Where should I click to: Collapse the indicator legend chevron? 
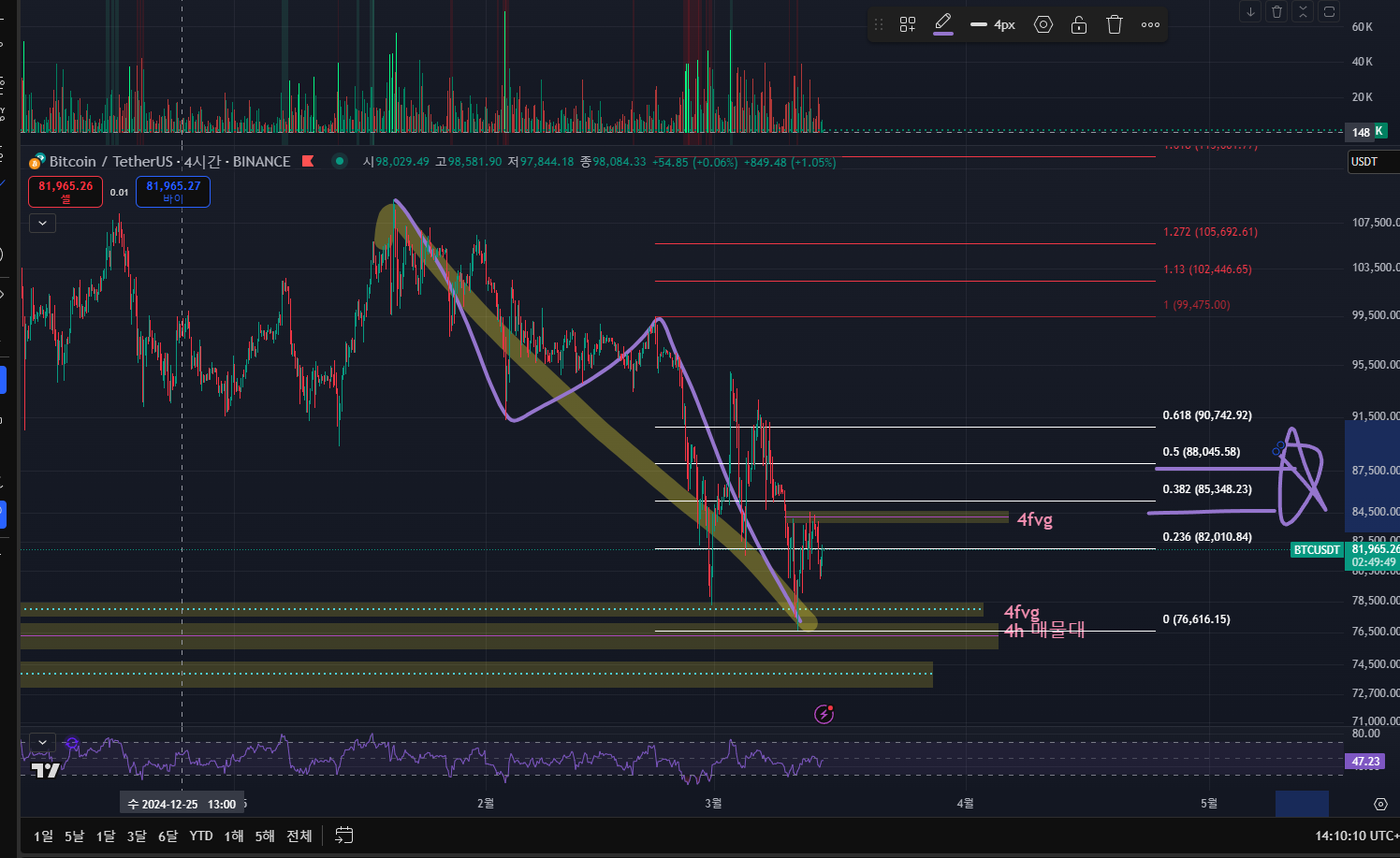coord(42,223)
